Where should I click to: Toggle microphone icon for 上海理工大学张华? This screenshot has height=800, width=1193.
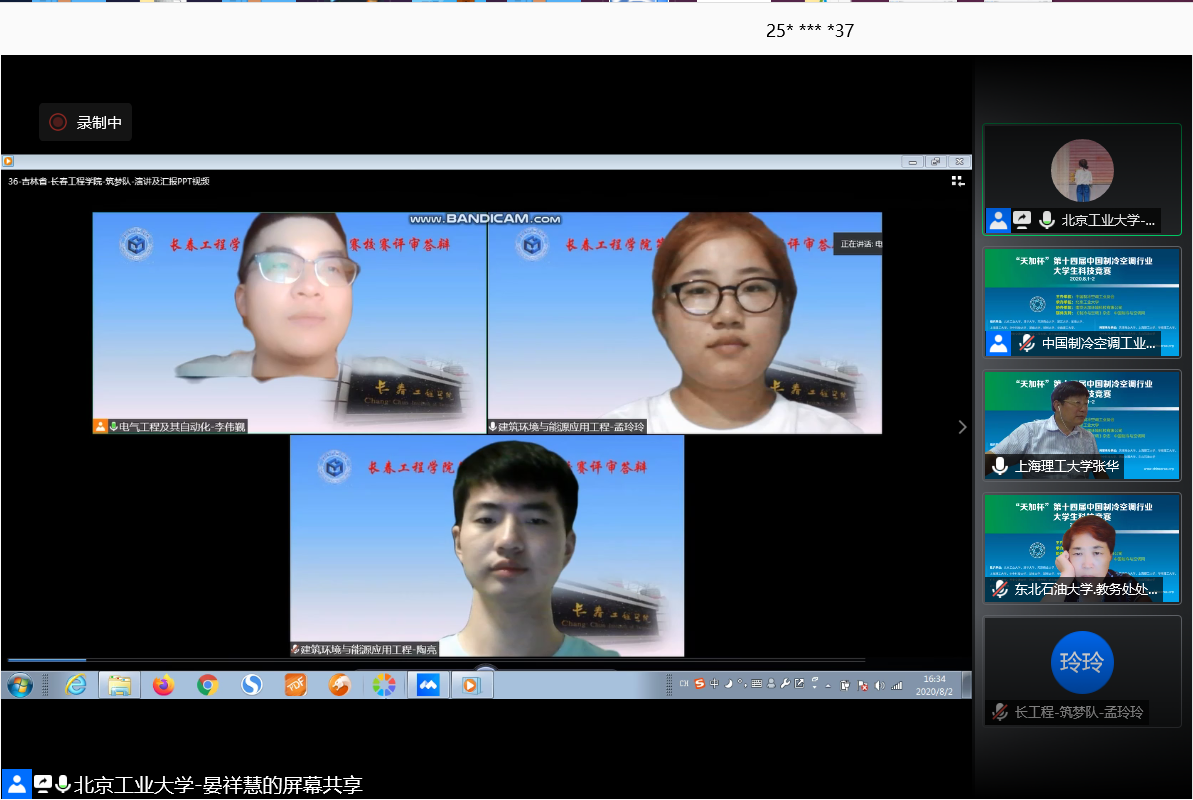999,466
